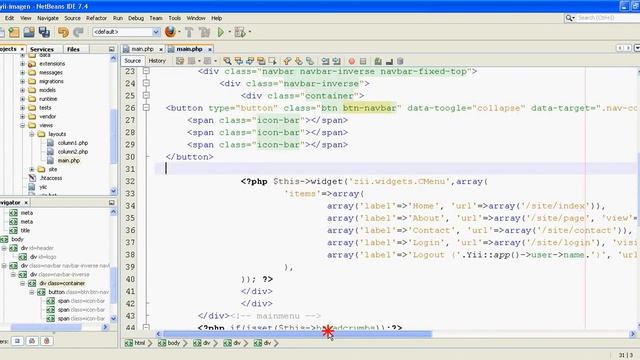Click the green Run Project arrow
Screen dimensions: 640x360
[221, 32]
